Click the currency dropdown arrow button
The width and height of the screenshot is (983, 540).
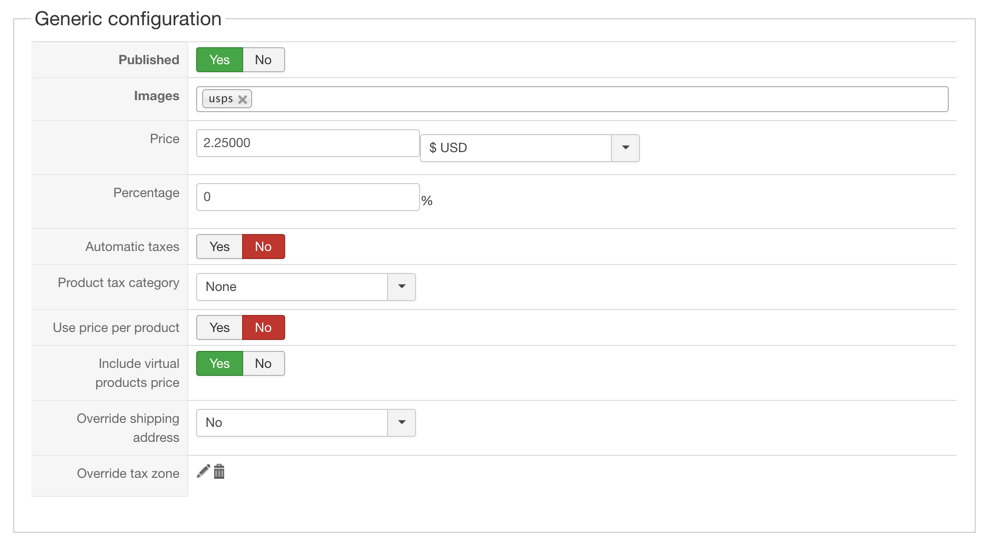pyautogui.click(x=625, y=148)
